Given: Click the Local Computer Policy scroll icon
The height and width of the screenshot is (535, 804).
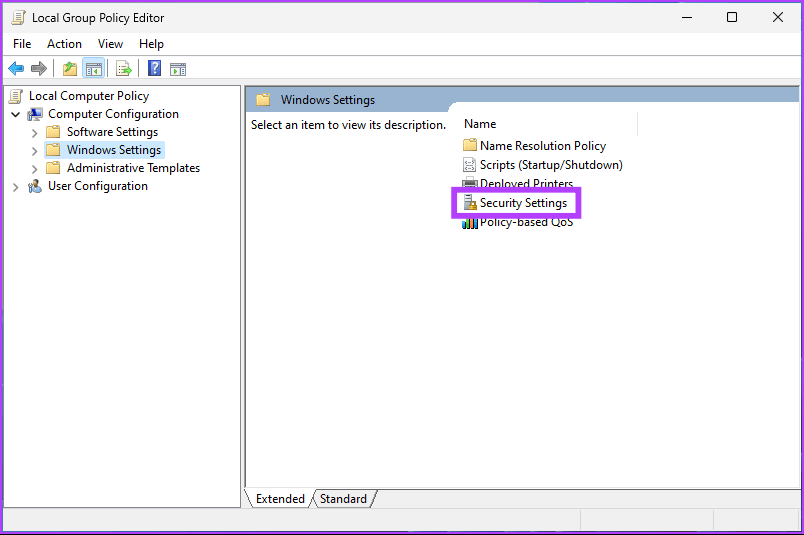Looking at the screenshot, I should (16, 96).
